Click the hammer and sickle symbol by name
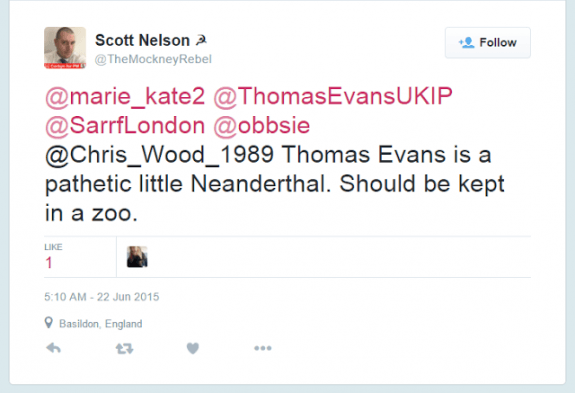 pyautogui.click(x=201, y=40)
